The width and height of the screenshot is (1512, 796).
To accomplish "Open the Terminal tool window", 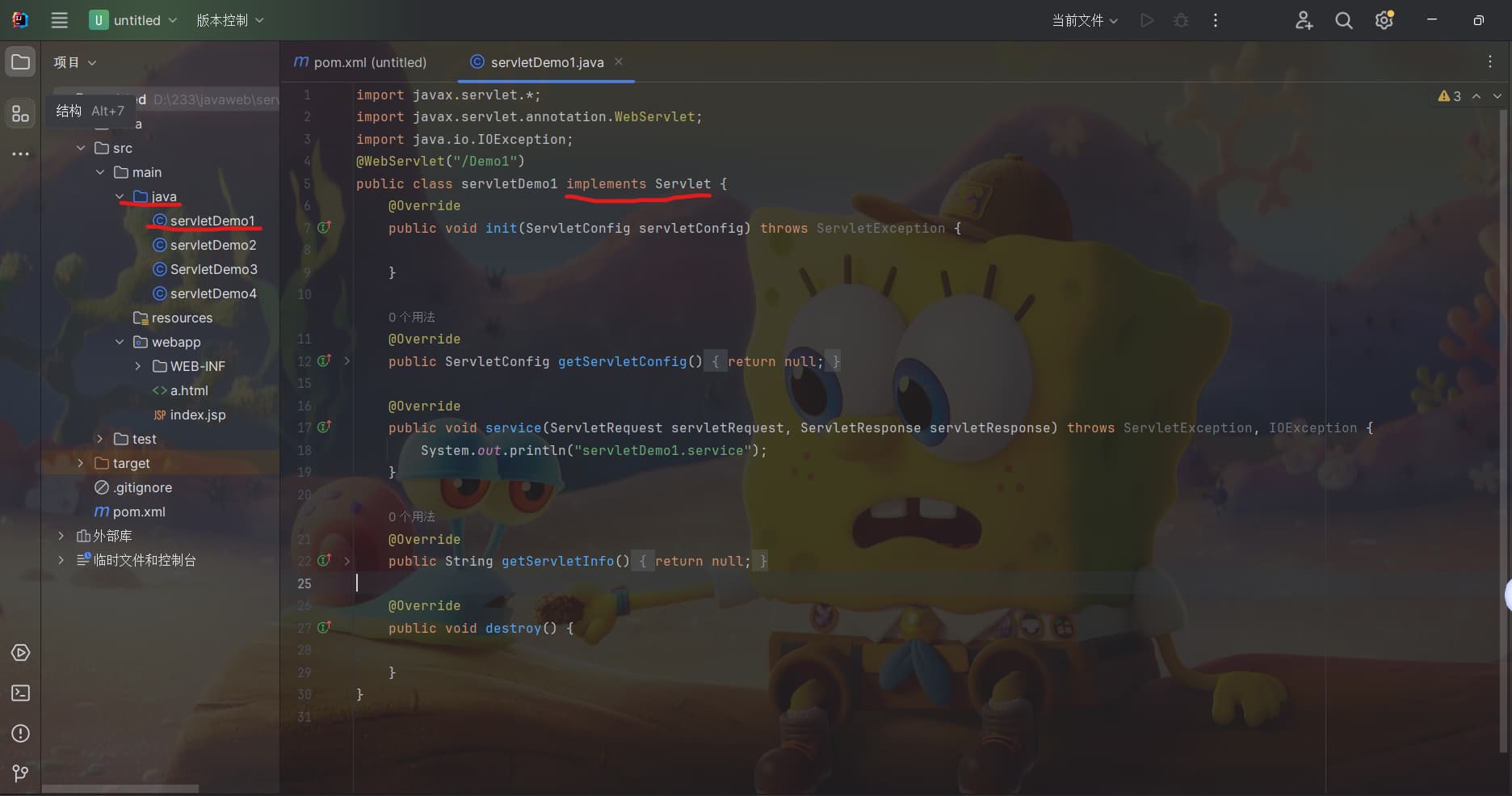I will [20, 693].
